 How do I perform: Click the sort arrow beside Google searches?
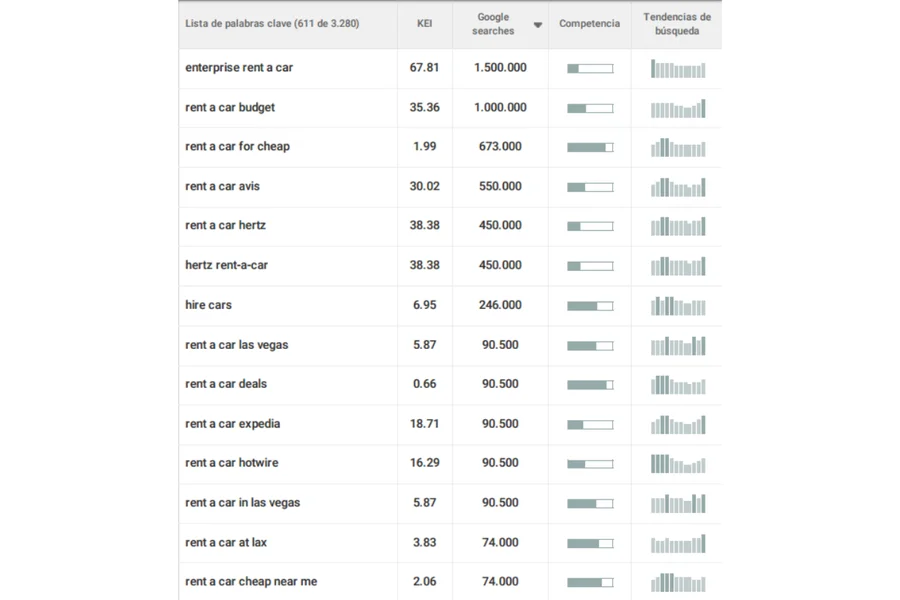[538, 25]
